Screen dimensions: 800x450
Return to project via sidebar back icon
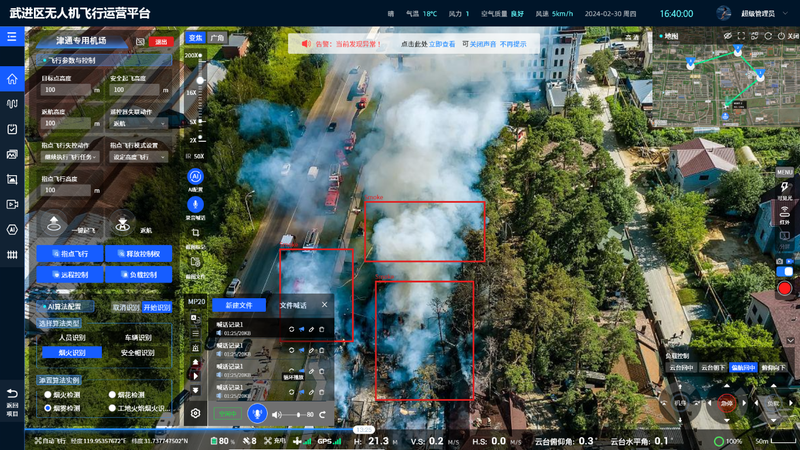point(12,393)
